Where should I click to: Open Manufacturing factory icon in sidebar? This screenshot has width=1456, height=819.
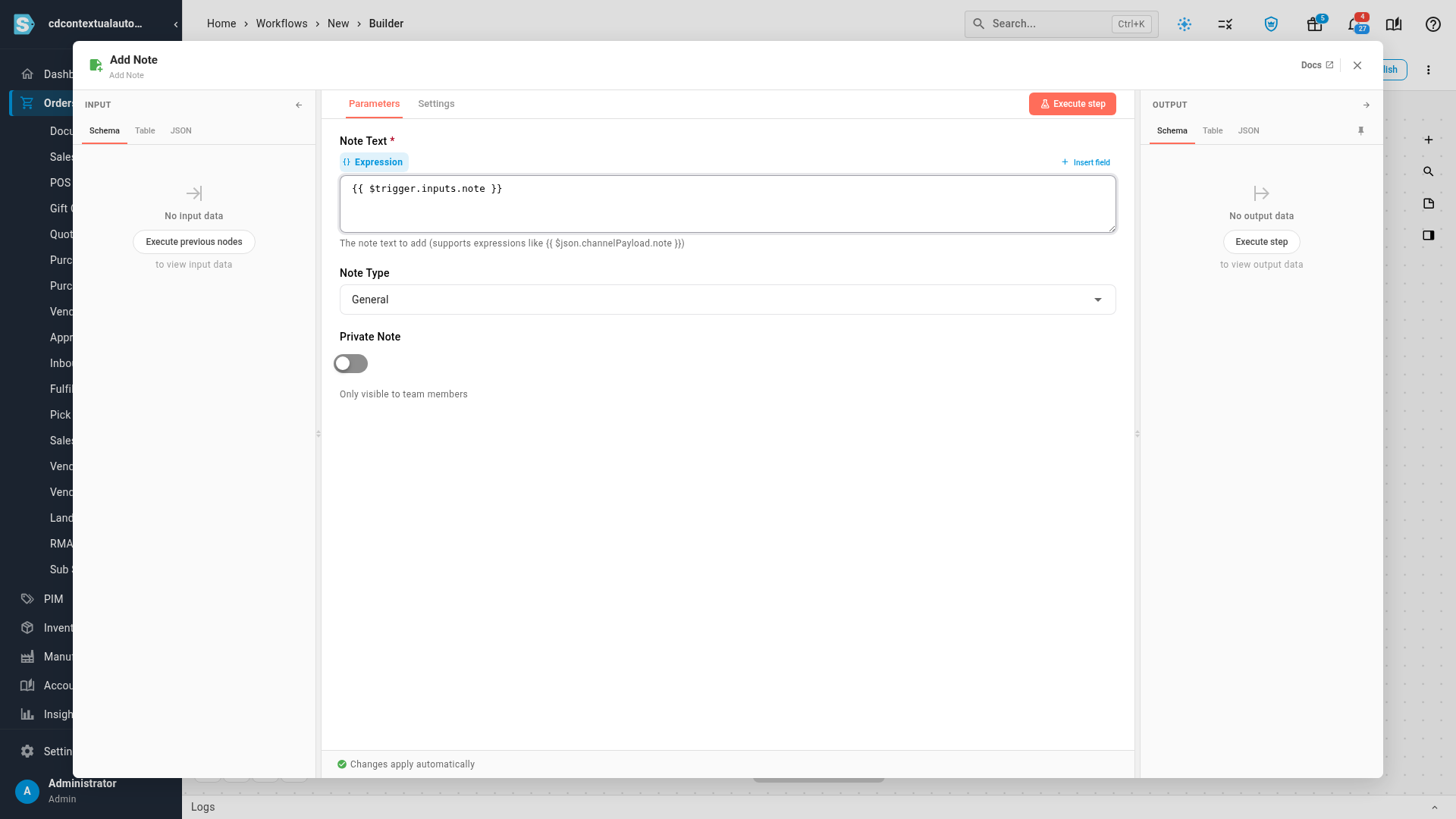27,656
